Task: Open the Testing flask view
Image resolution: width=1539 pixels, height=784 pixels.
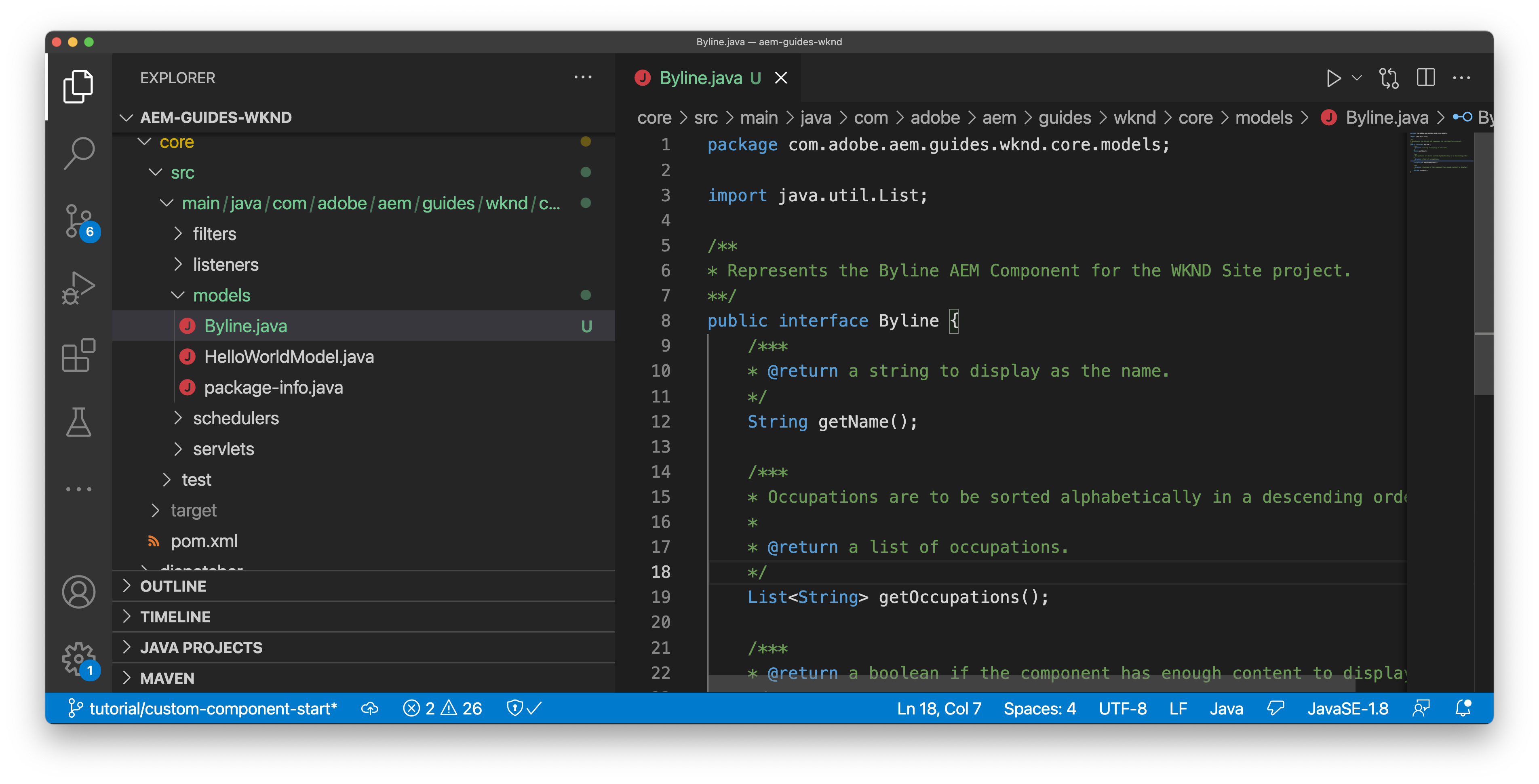Action: tap(78, 422)
